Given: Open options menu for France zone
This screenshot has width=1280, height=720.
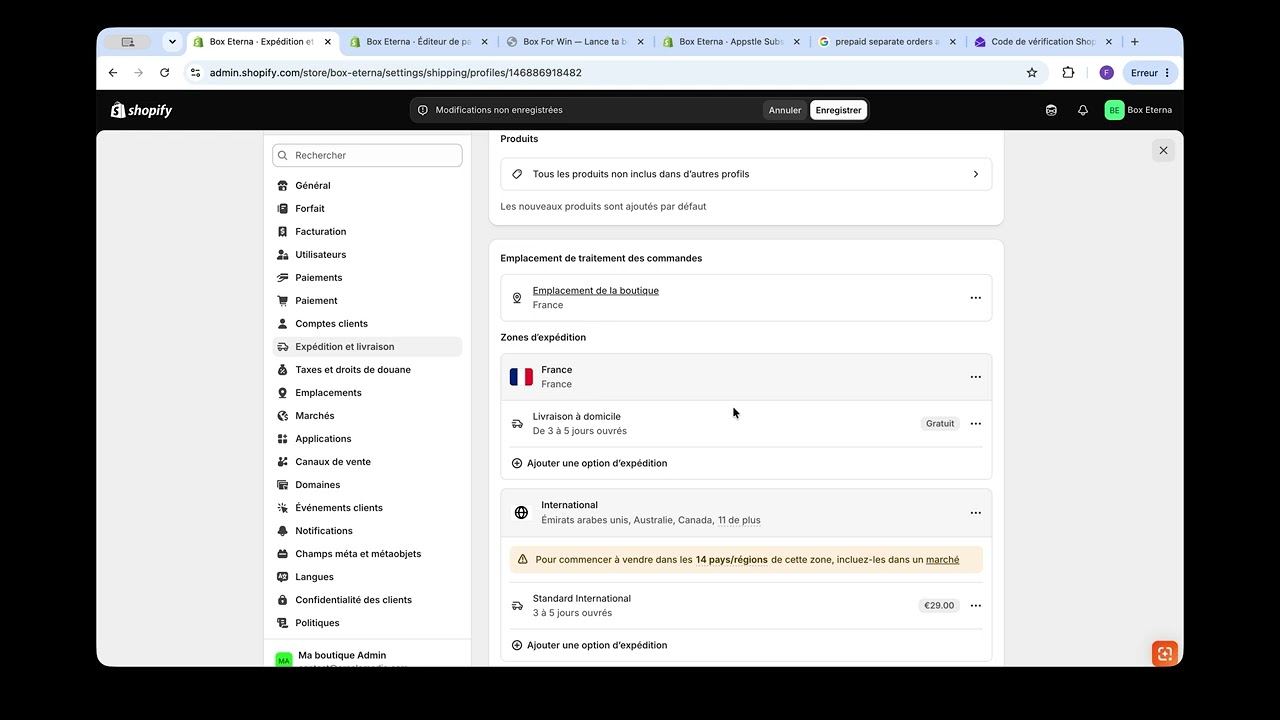Looking at the screenshot, I should click(975, 377).
